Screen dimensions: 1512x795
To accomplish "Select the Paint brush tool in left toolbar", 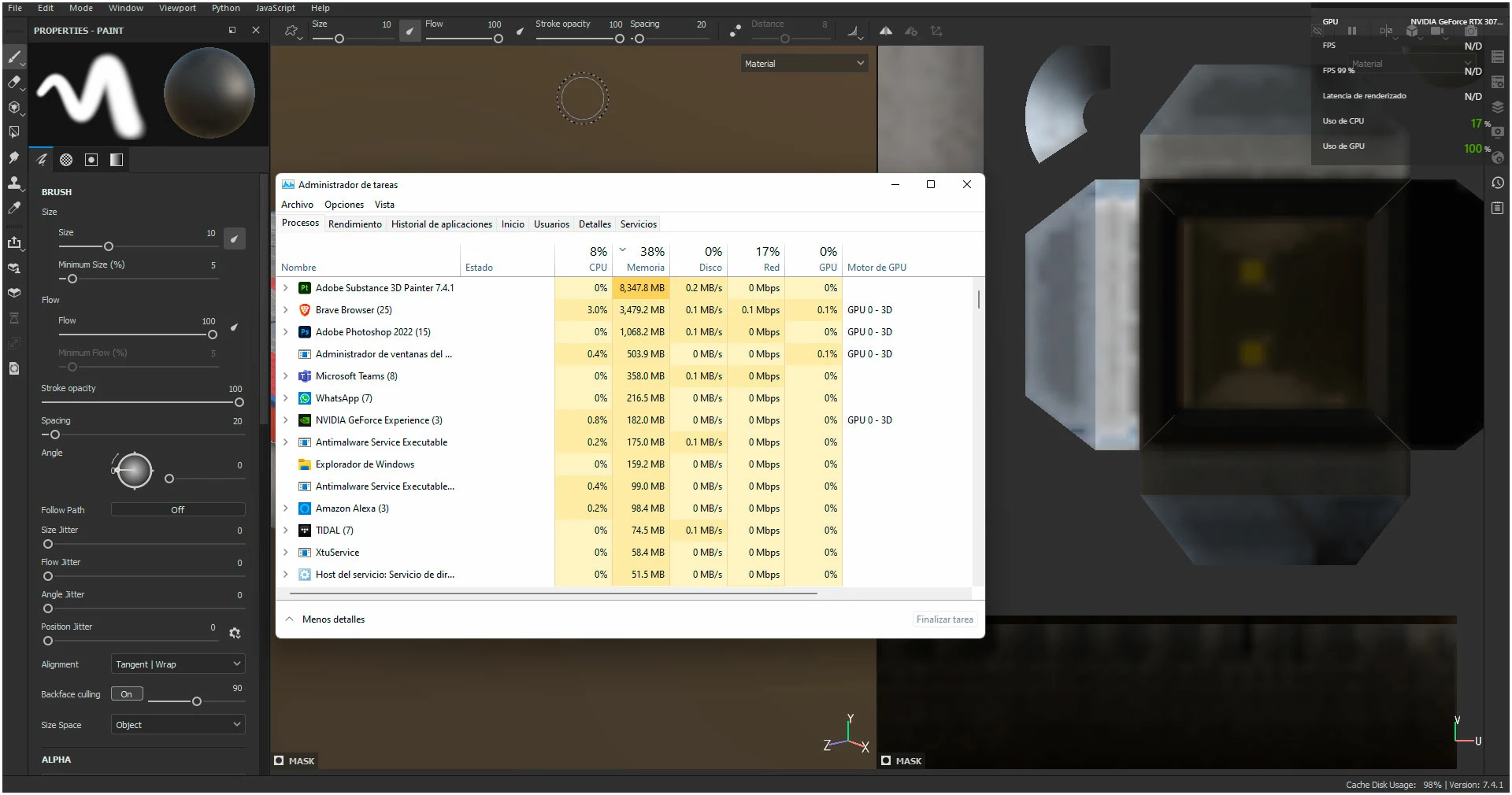I will tap(14, 57).
